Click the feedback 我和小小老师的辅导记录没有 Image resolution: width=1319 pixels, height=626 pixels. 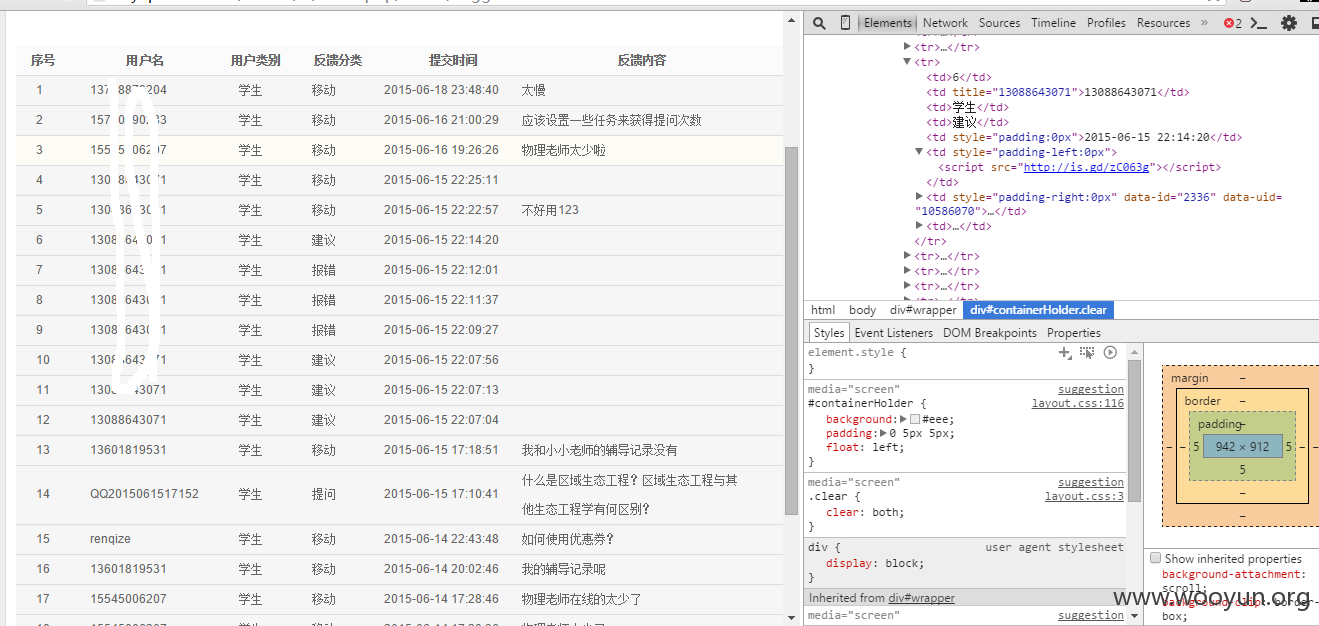600,450
